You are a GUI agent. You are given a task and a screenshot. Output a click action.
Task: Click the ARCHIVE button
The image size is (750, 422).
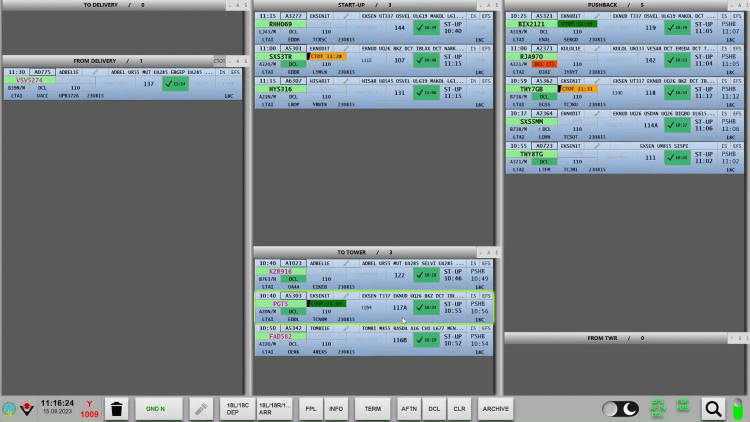(x=494, y=409)
